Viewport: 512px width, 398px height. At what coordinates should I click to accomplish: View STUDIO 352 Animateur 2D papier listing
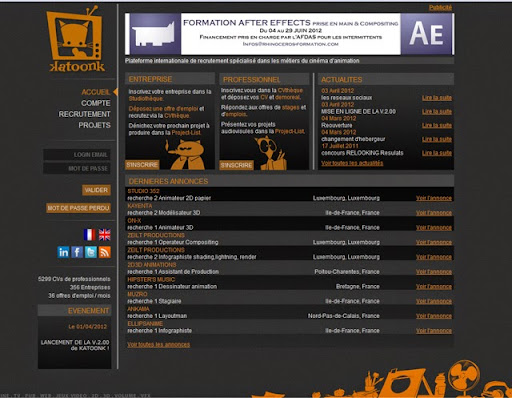(x=434, y=198)
